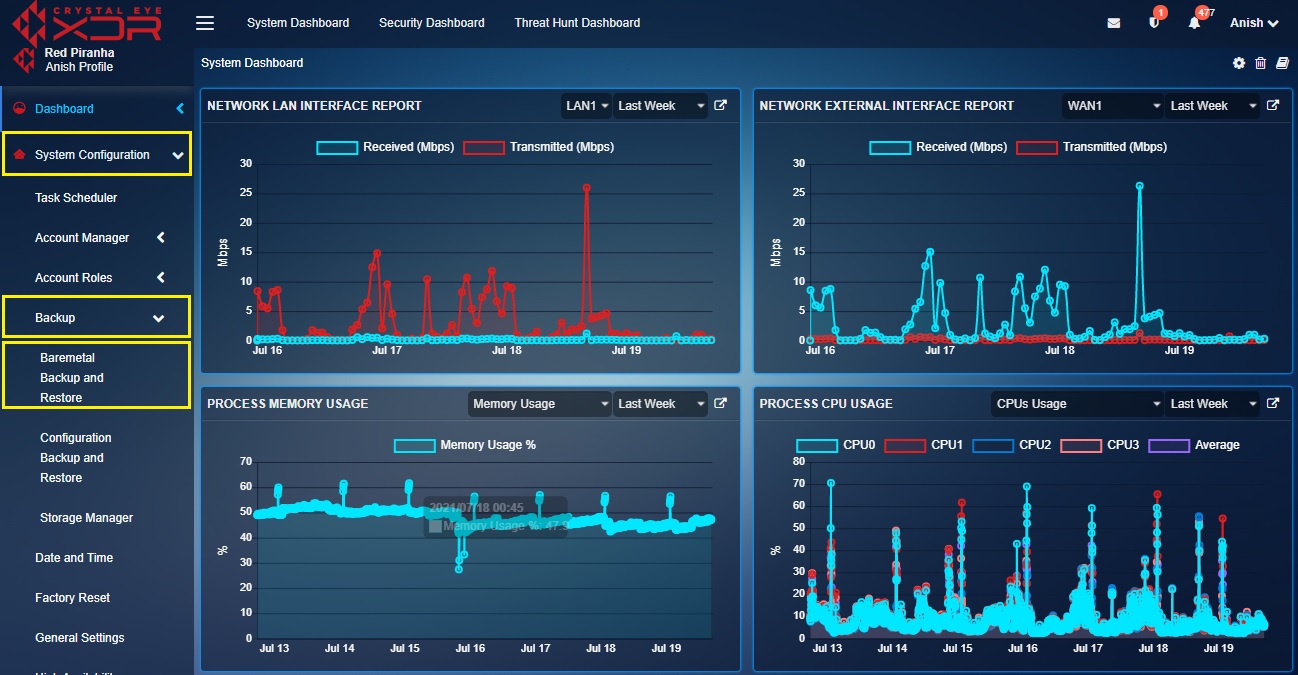Open the CPUs Usage type dropdown
This screenshot has width=1298, height=675.
[1078, 403]
